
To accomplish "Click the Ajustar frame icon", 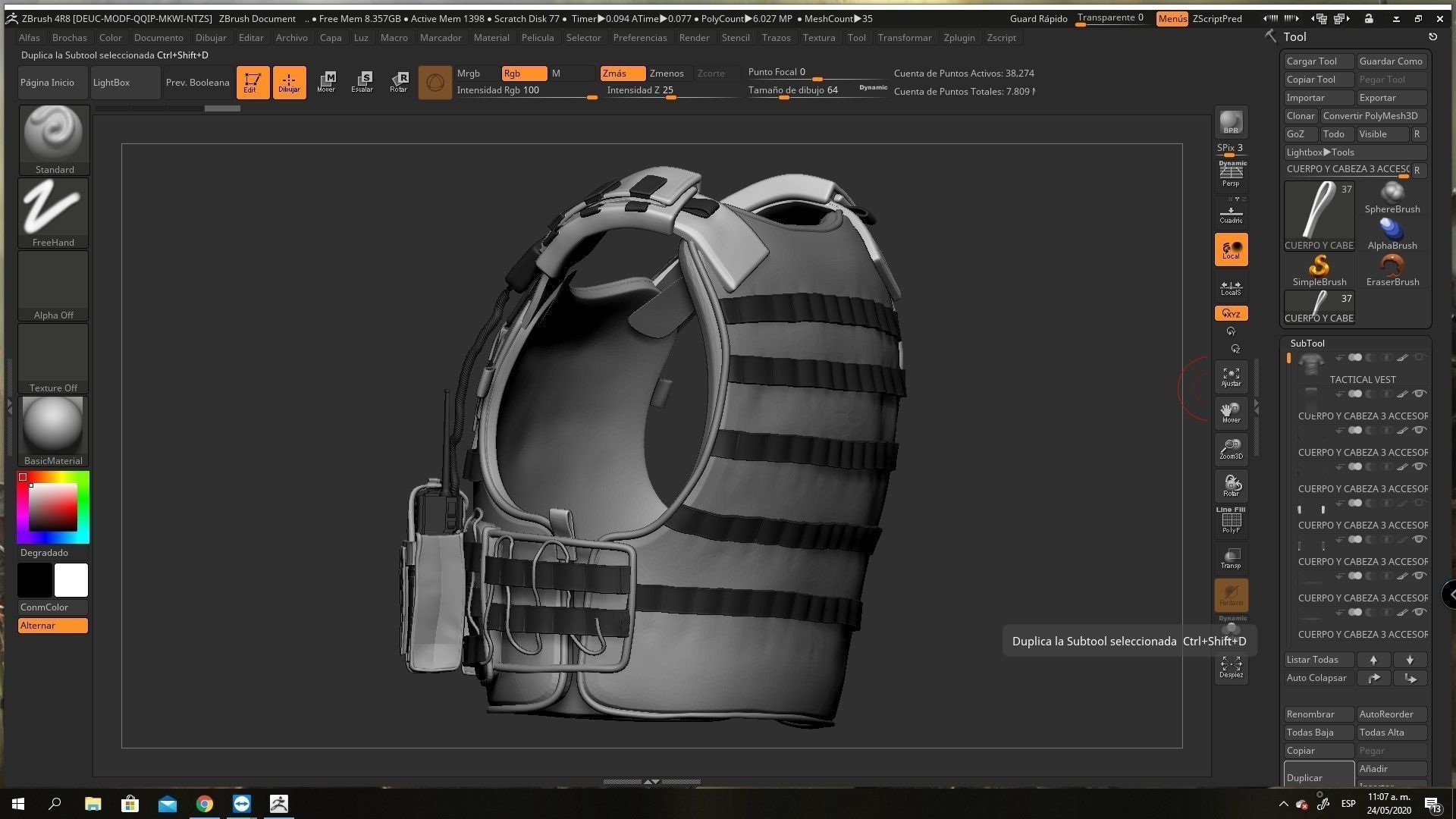I will click(x=1231, y=376).
